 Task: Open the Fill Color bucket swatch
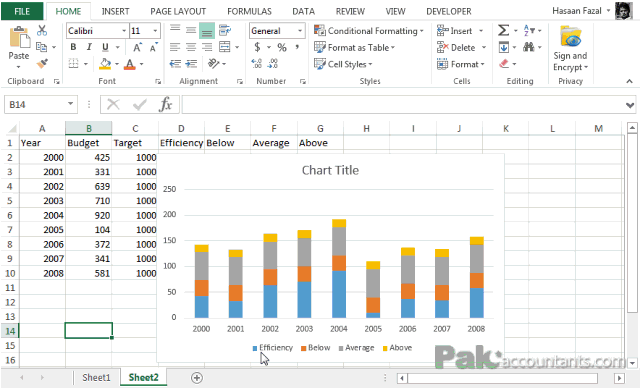(105, 64)
